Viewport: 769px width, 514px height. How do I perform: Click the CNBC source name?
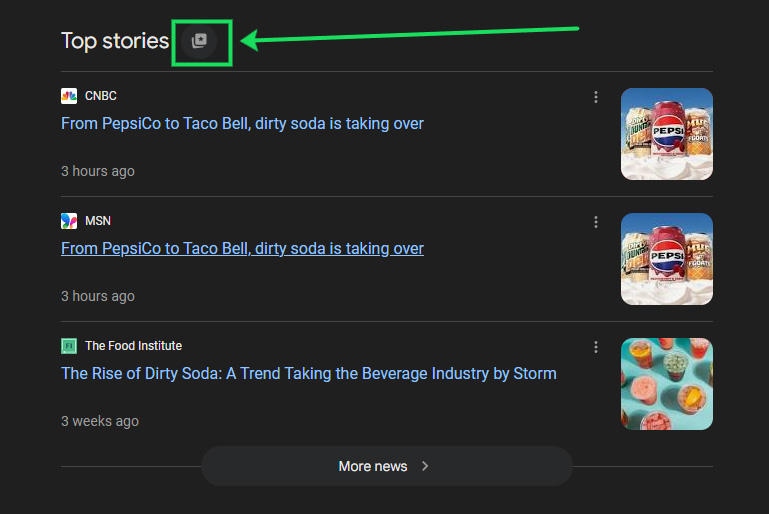pos(101,96)
